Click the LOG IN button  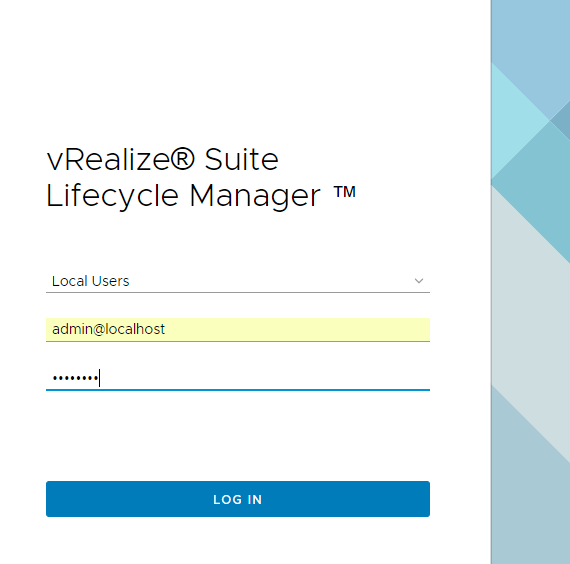(238, 499)
